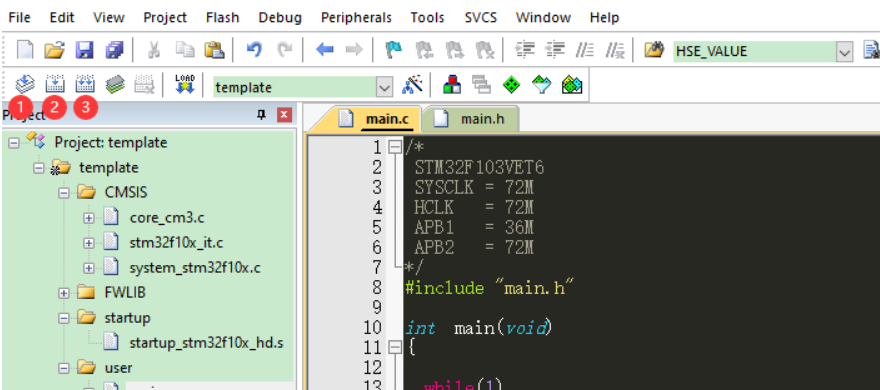Click the Uncomment selection icon
This screenshot has height=390, width=880.
[x=616, y=51]
